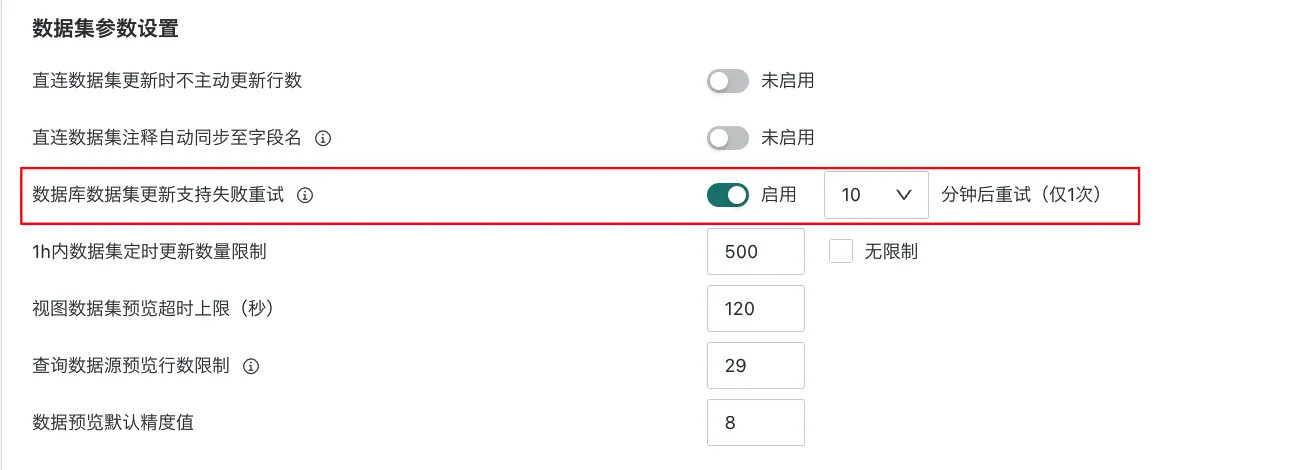This screenshot has width=1298, height=470.
Task: Open the retry minutes dropdown showing 10
Action: click(877, 195)
